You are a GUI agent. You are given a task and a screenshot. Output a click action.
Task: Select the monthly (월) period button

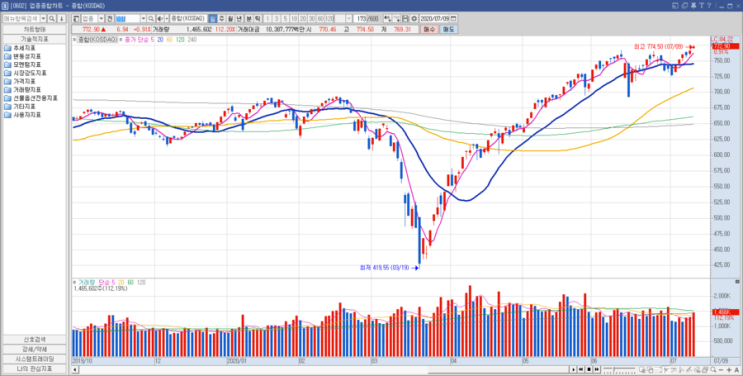230,18
